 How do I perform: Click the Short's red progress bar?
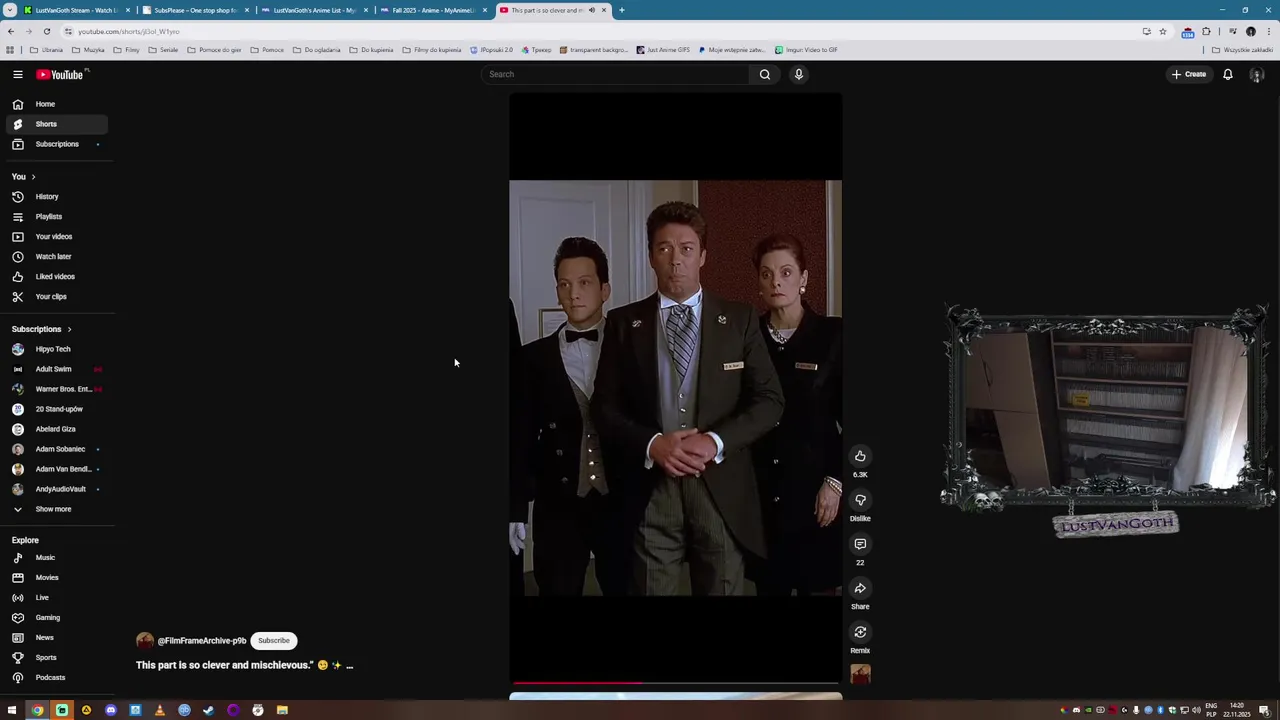pyautogui.click(x=576, y=683)
